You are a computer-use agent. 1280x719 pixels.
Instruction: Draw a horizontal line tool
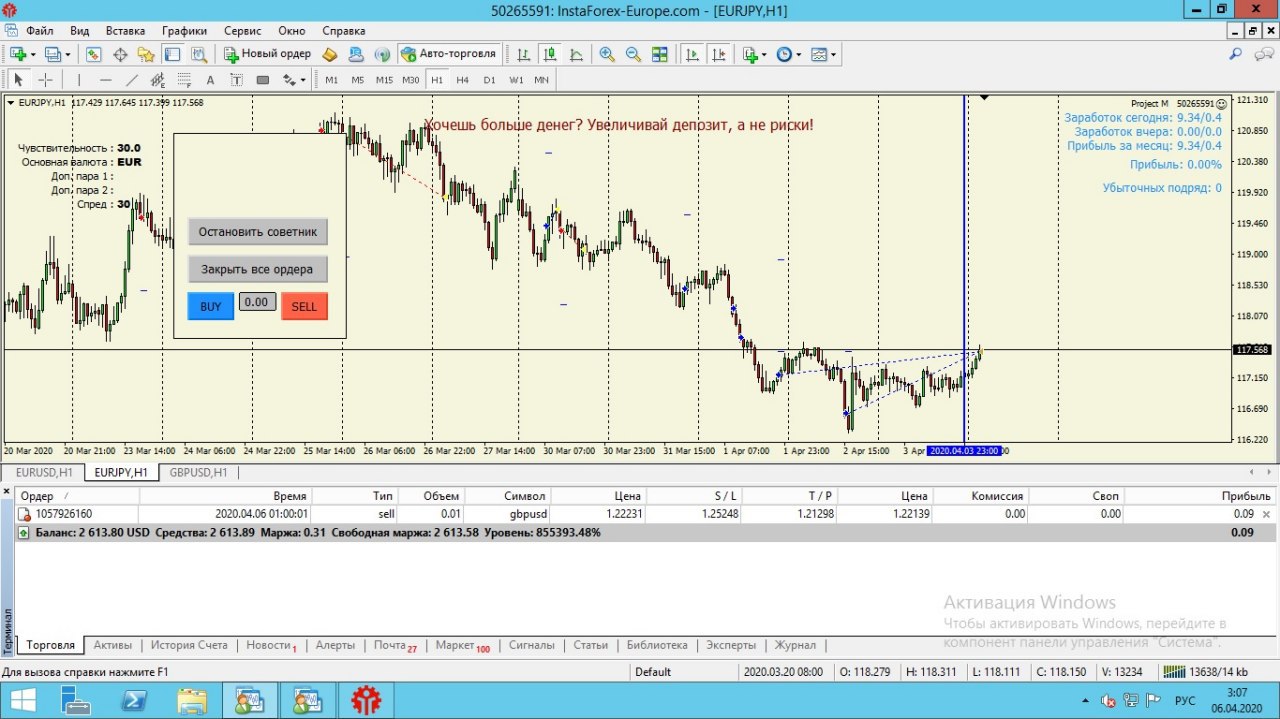click(106, 80)
